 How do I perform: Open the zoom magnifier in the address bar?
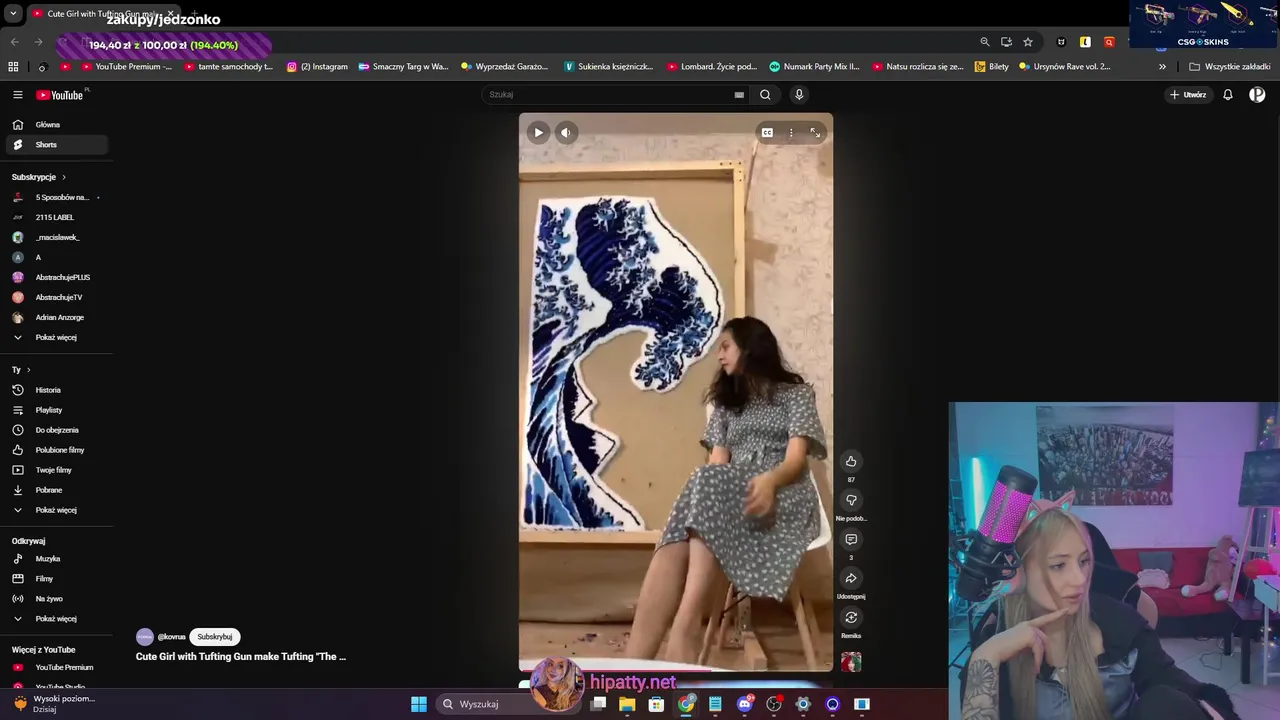point(985,42)
